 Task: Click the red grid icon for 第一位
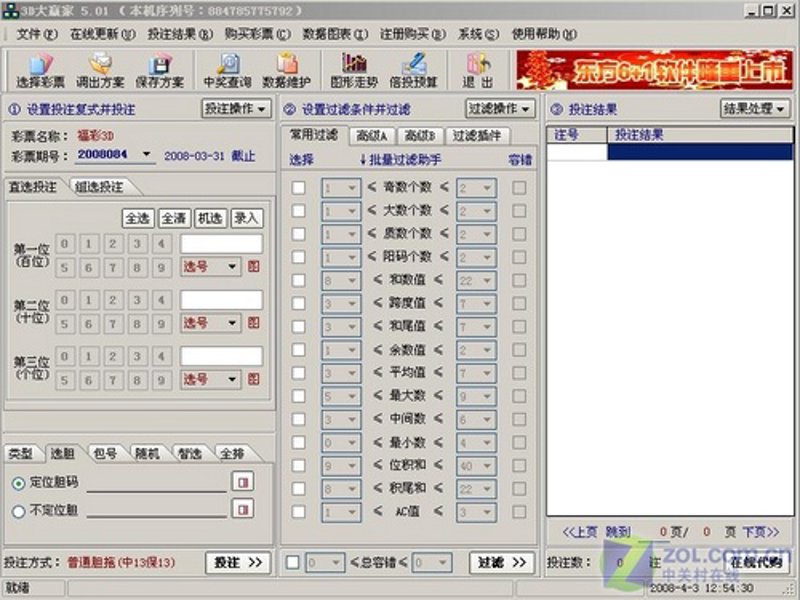(254, 266)
